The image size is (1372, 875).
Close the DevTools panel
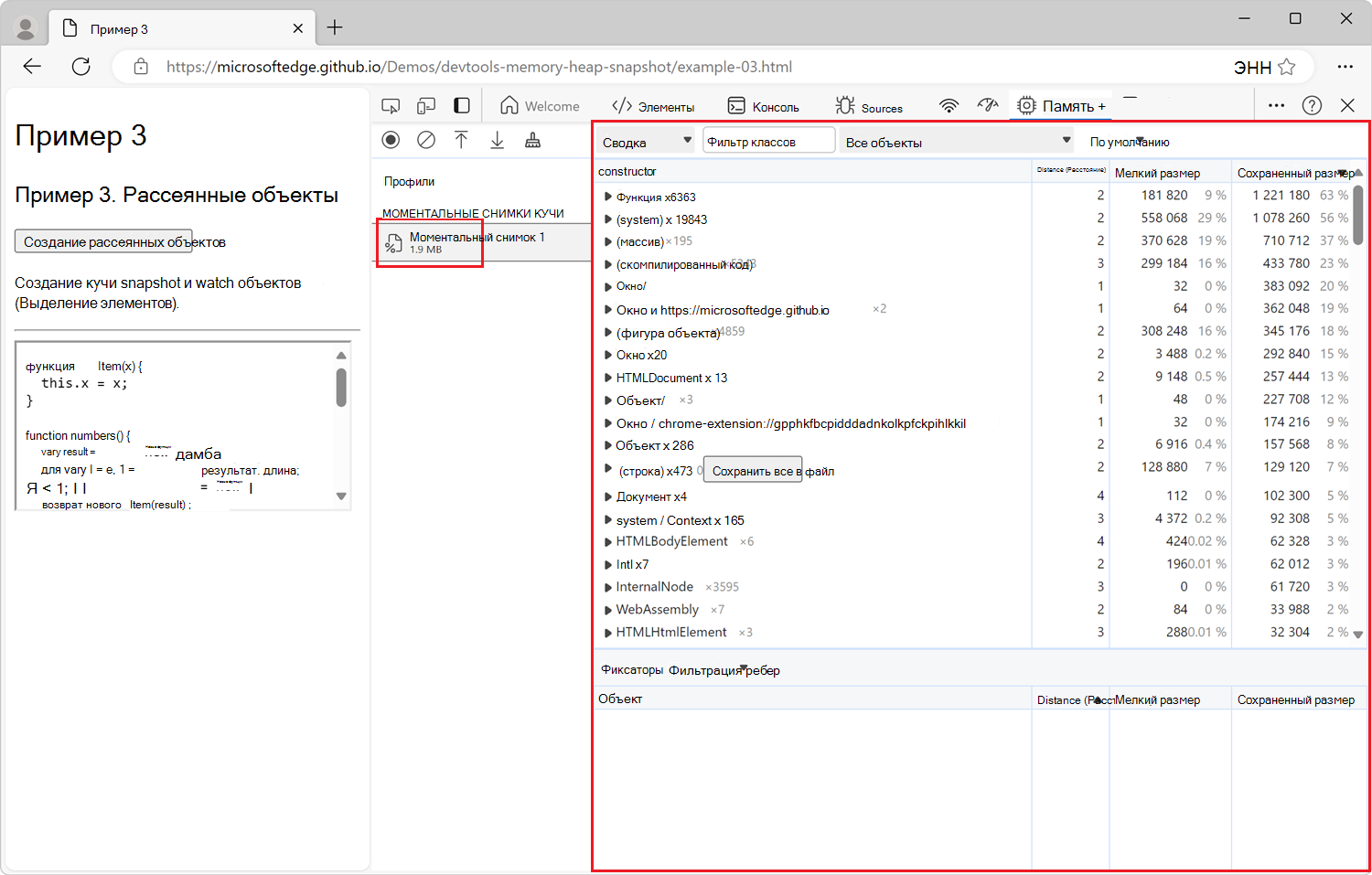[x=1347, y=106]
